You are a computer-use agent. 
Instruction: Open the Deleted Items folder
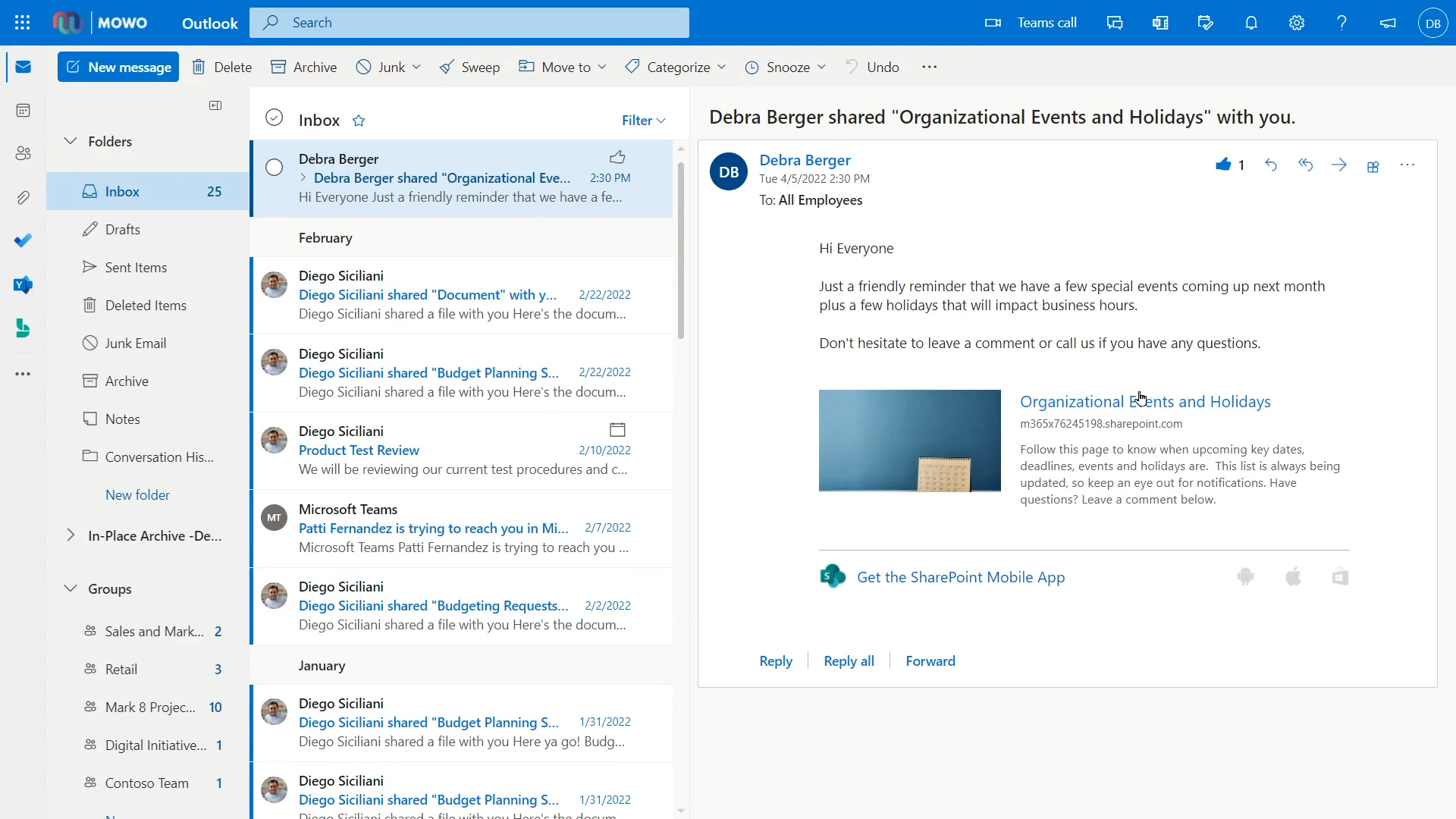[148, 305]
